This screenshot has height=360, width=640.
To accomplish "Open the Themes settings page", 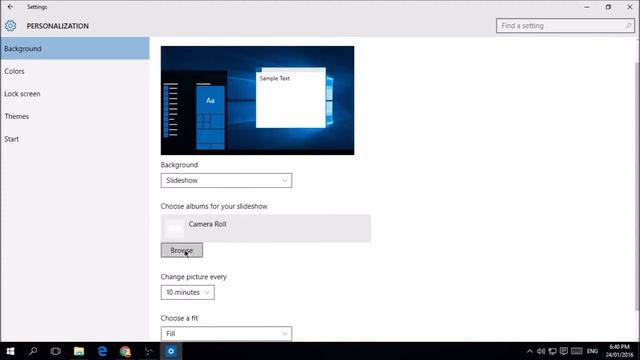I will coord(75,116).
